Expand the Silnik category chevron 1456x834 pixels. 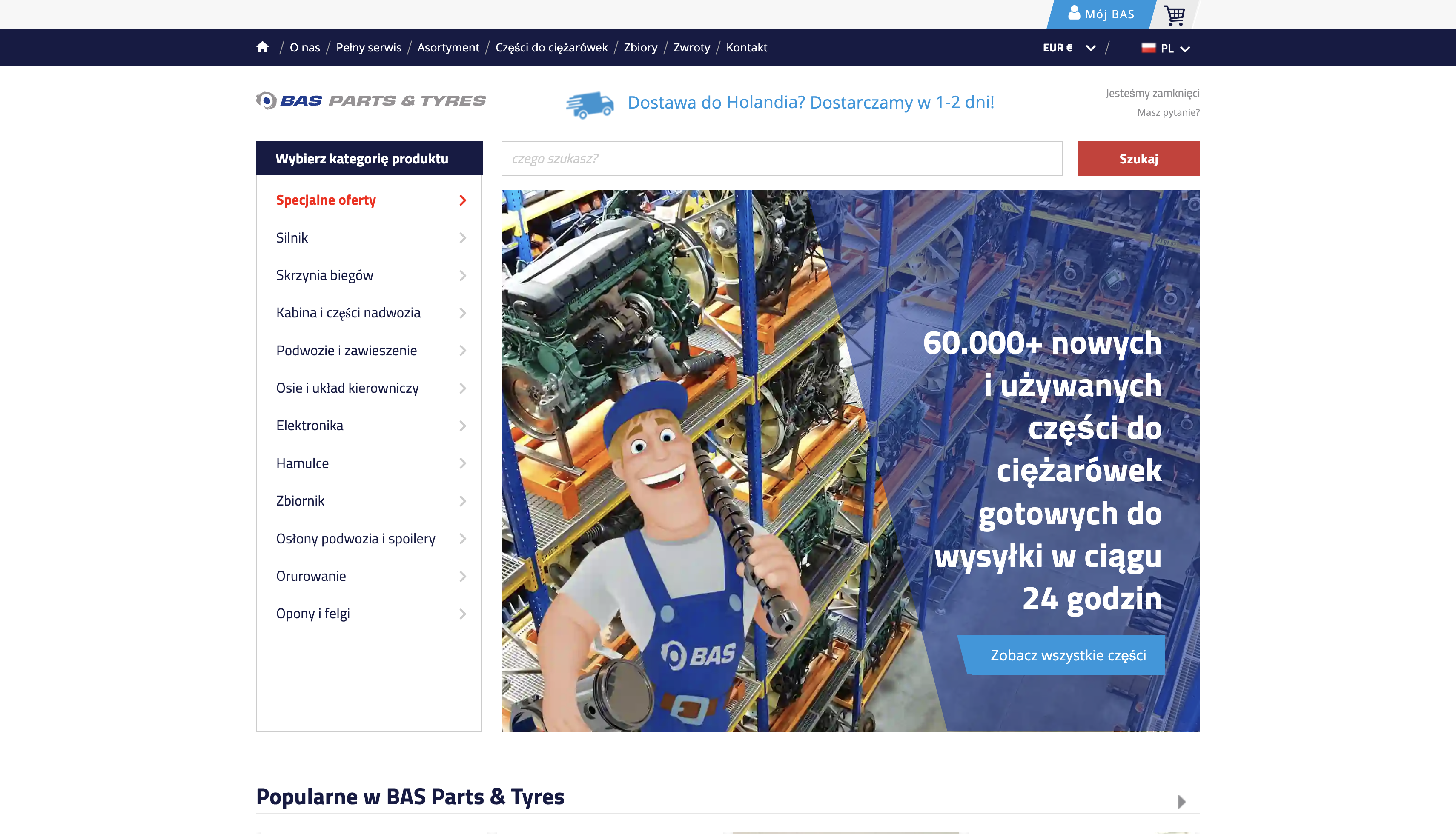coord(463,238)
